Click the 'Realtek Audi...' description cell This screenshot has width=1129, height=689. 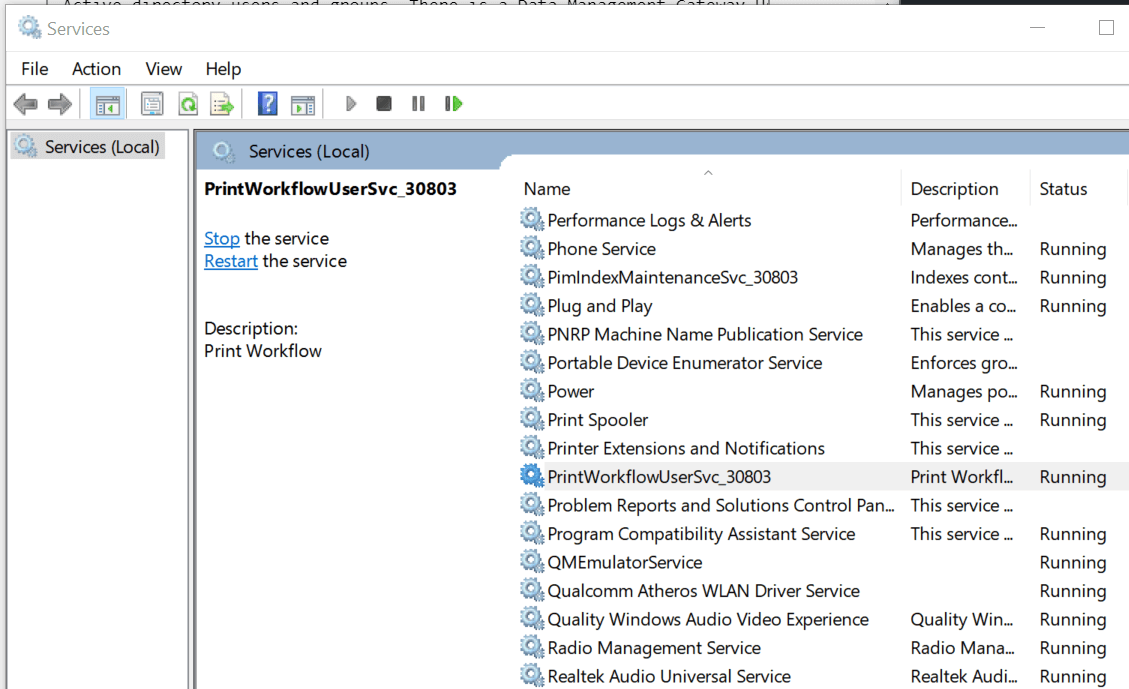click(963, 677)
